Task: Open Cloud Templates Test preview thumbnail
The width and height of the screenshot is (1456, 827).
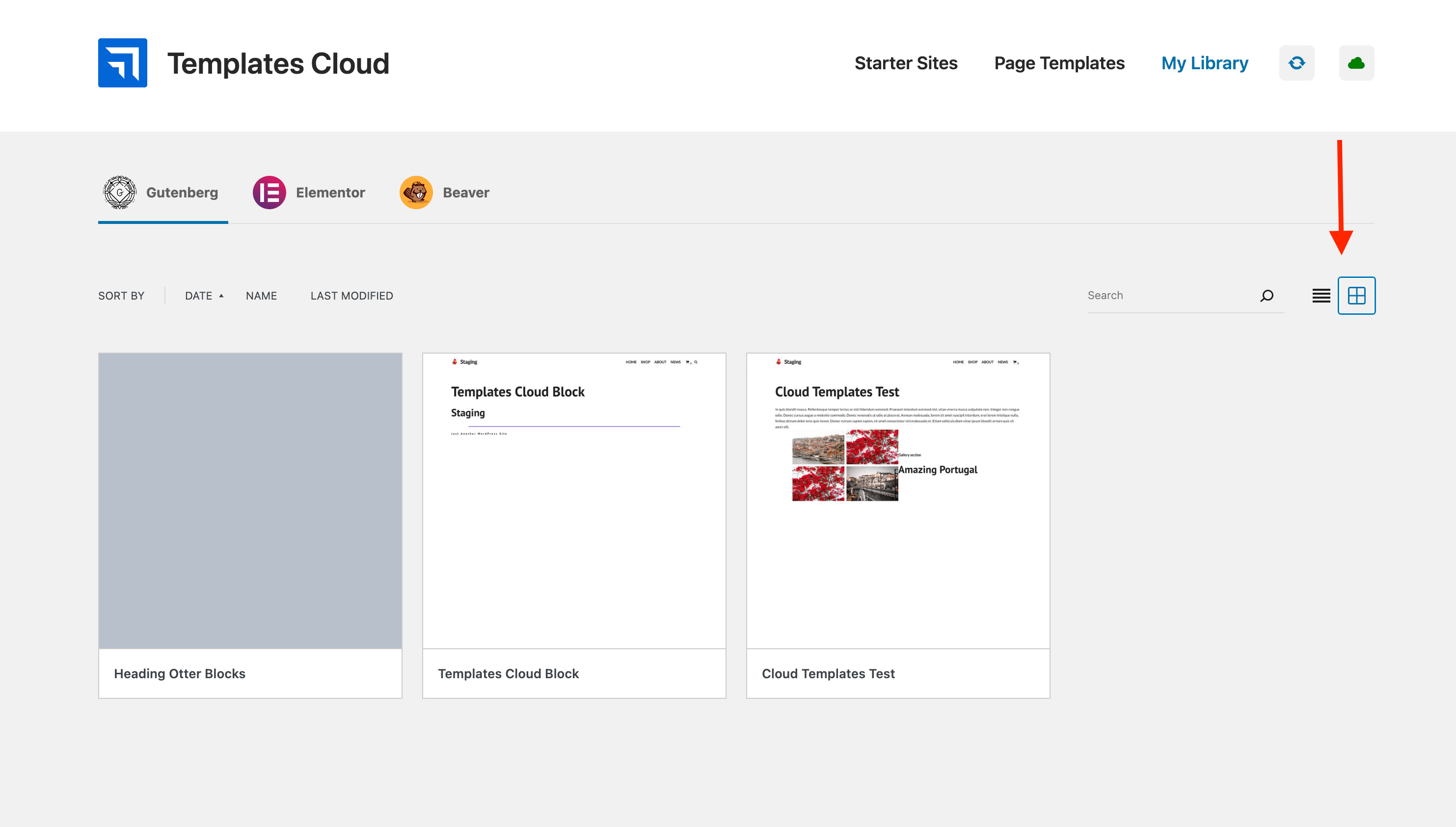Action: (x=897, y=500)
